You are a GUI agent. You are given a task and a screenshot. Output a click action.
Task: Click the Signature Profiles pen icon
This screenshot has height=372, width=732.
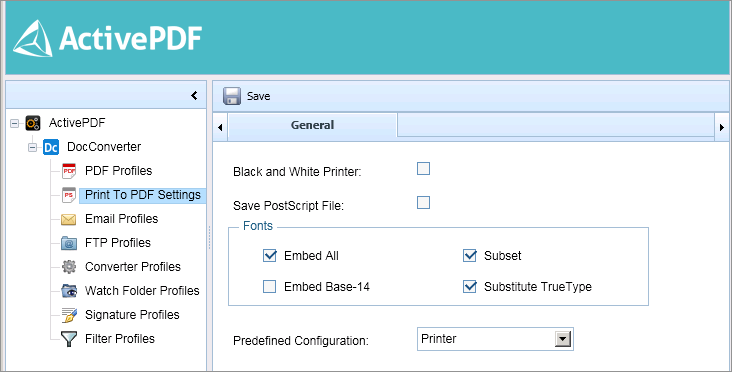[69, 315]
